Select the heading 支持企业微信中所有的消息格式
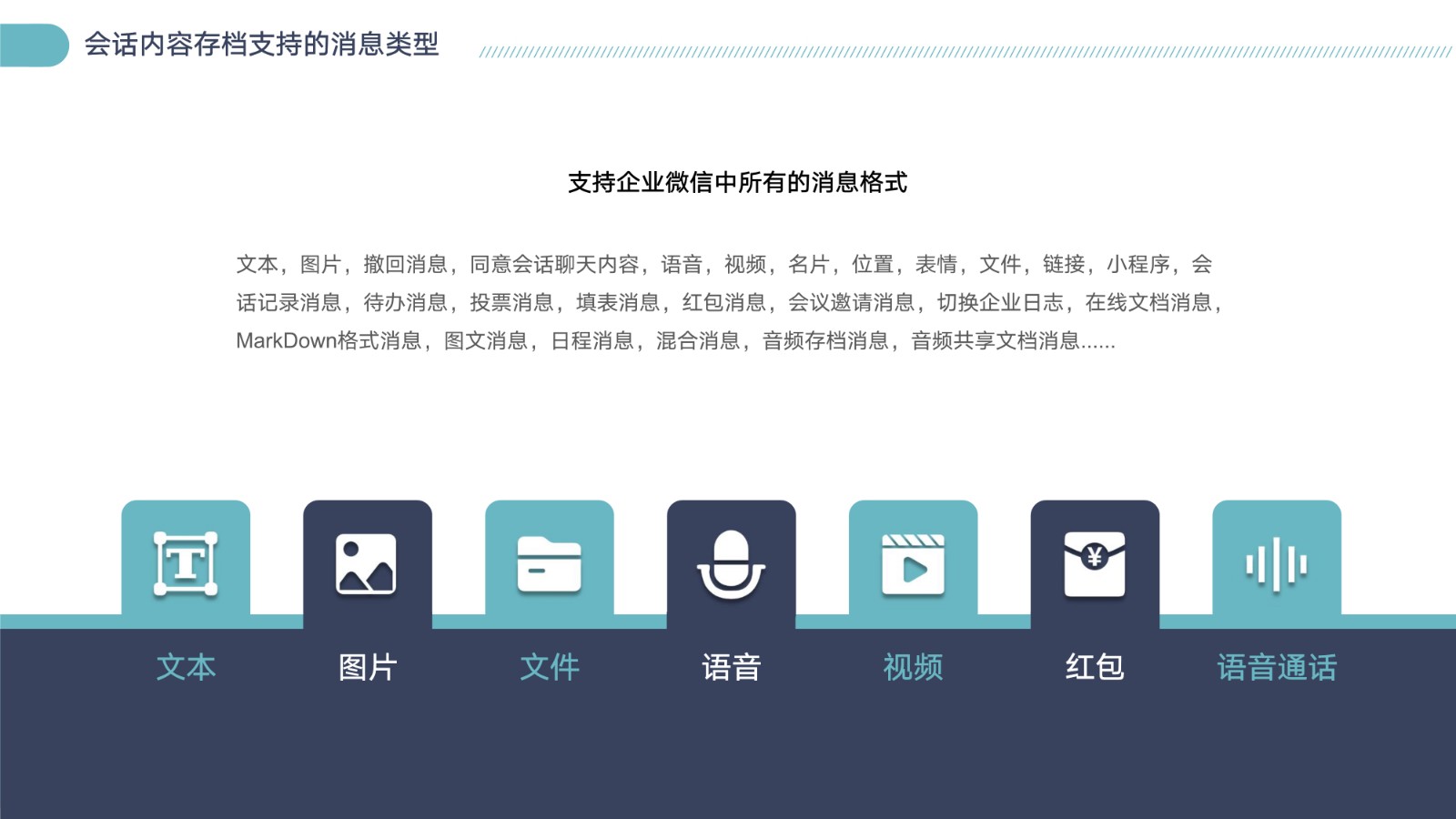The height and width of the screenshot is (819, 1456). pyautogui.click(x=737, y=182)
